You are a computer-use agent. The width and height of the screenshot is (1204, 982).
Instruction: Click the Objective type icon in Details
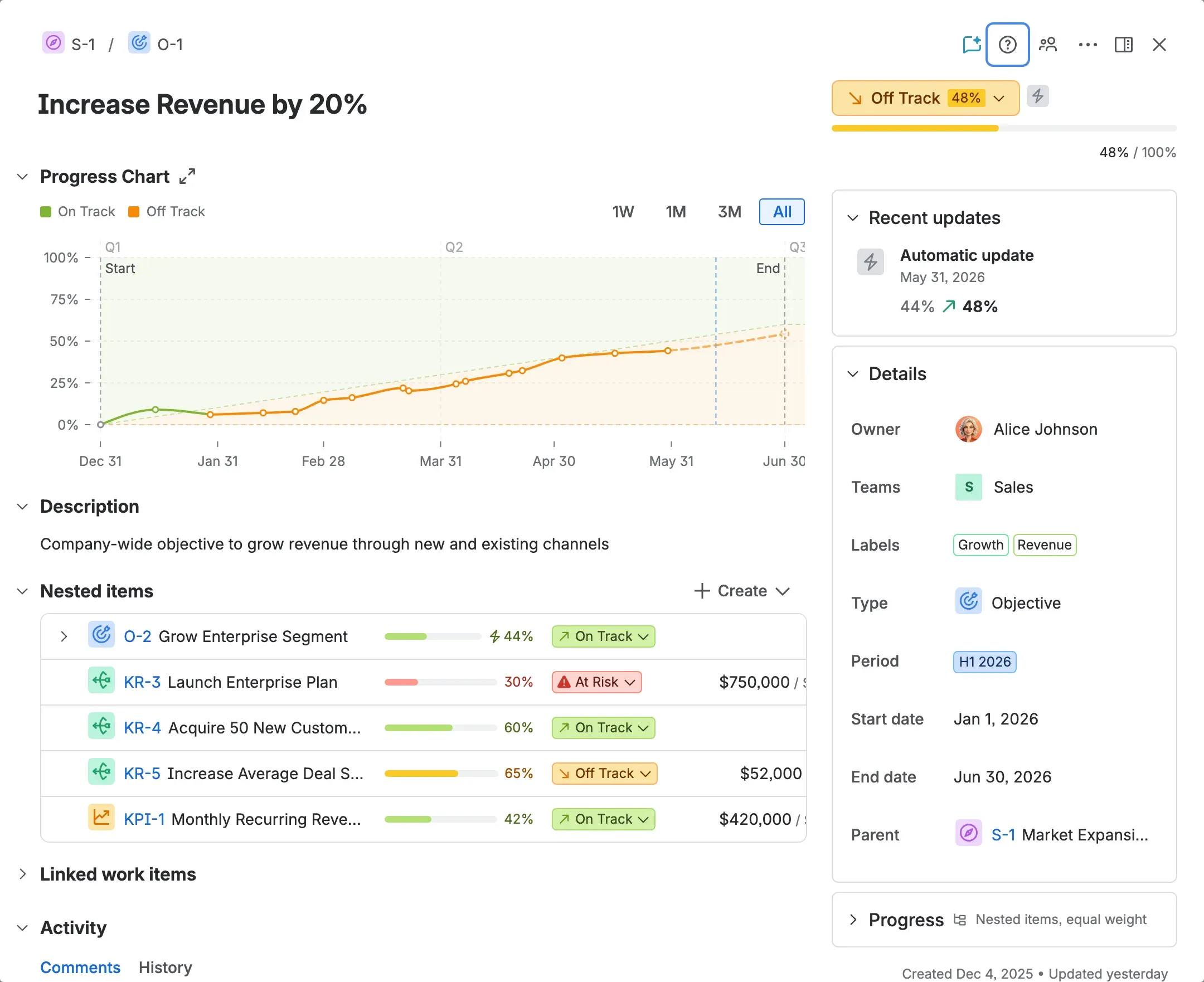pos(968,601)
